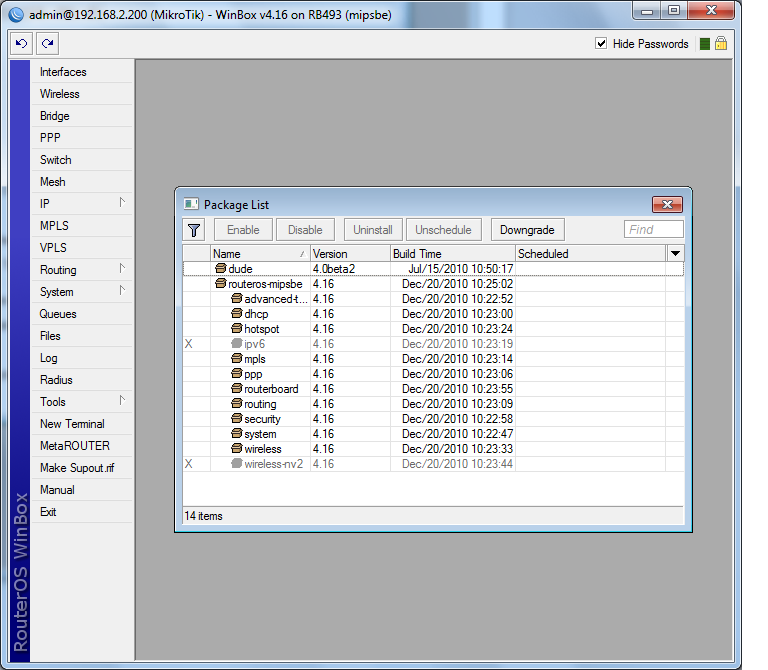Click the advanced-t... package icon
768x670 pixels.
(237, 298)
